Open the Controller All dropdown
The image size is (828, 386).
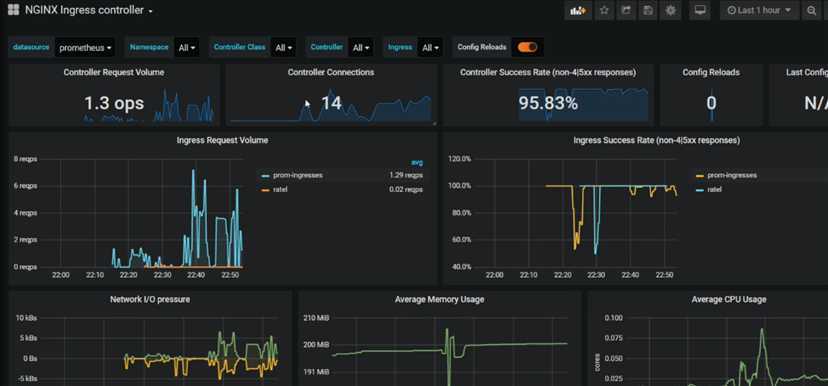361,48
